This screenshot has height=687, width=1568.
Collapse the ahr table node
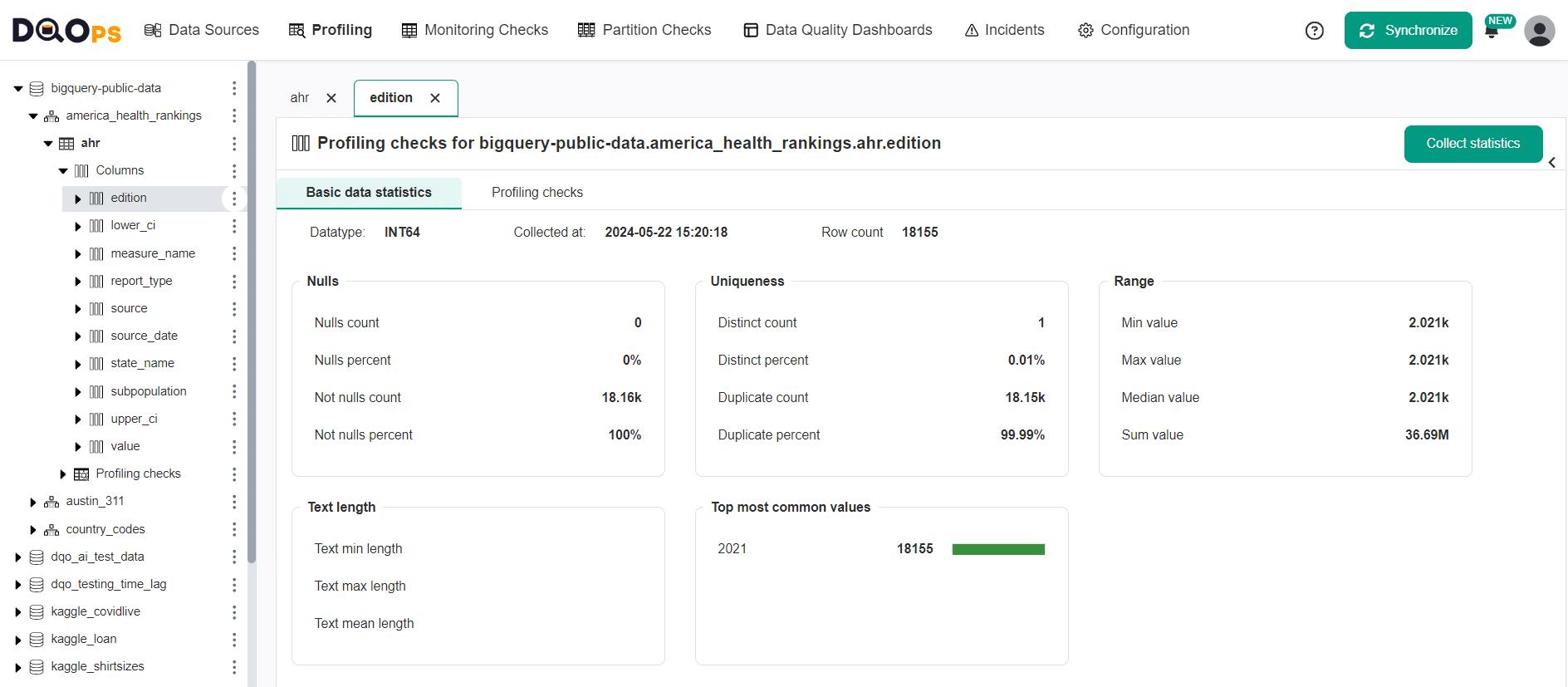pos(48,144)
